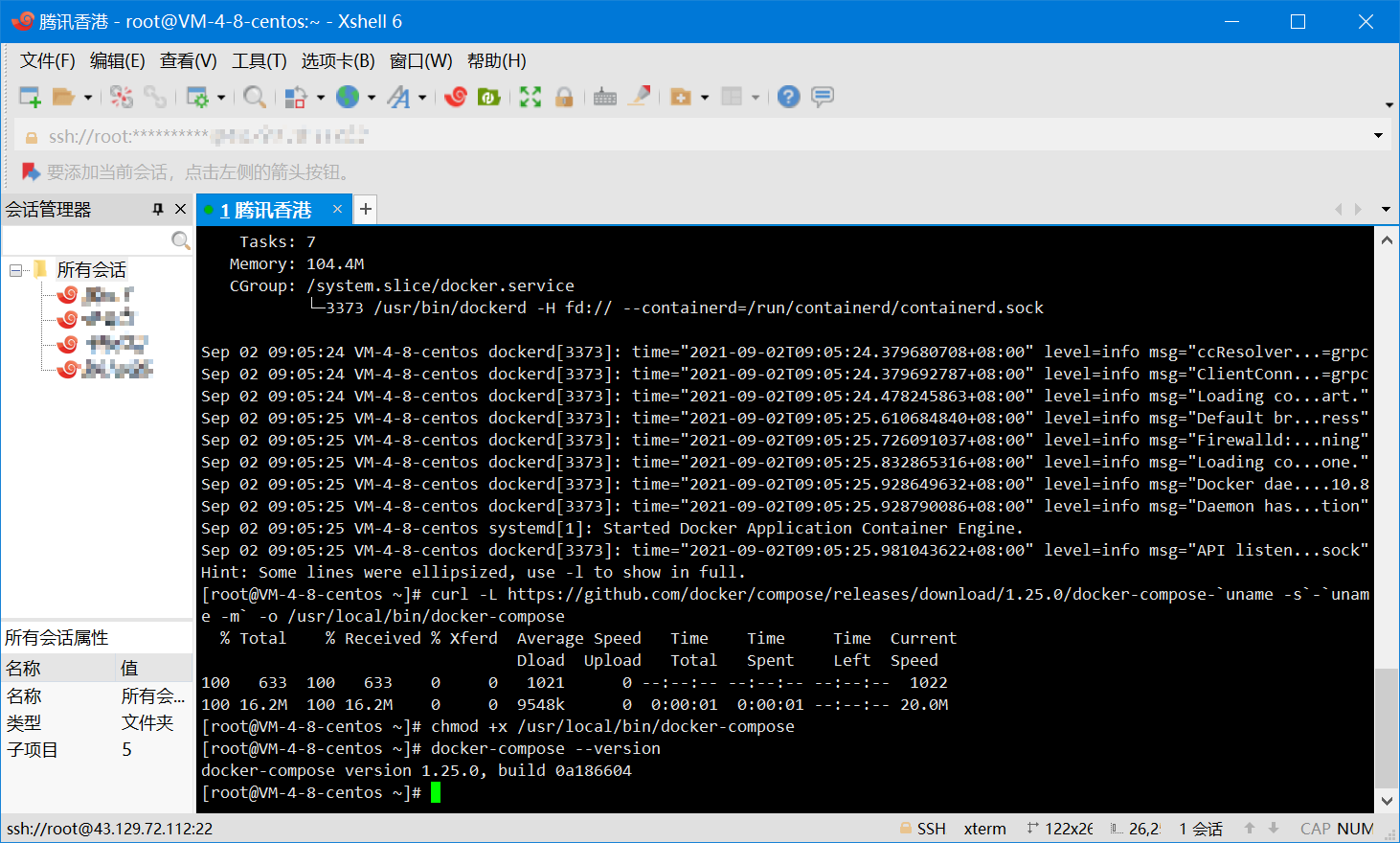Select the last session under 所有会话
Image resolution: width=1400 pixels, height=843 pixels.
(105, 369)
